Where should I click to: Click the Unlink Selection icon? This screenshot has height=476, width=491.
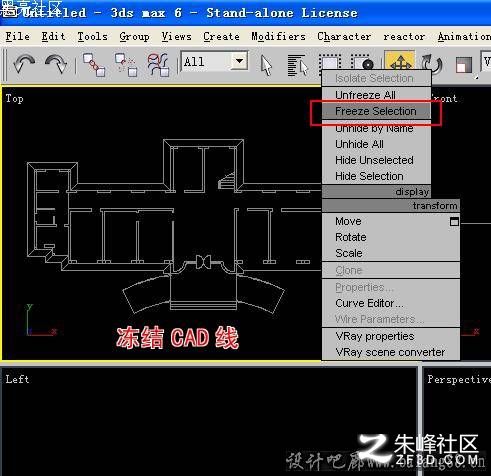pyautogui.click(x=126, y=65)
